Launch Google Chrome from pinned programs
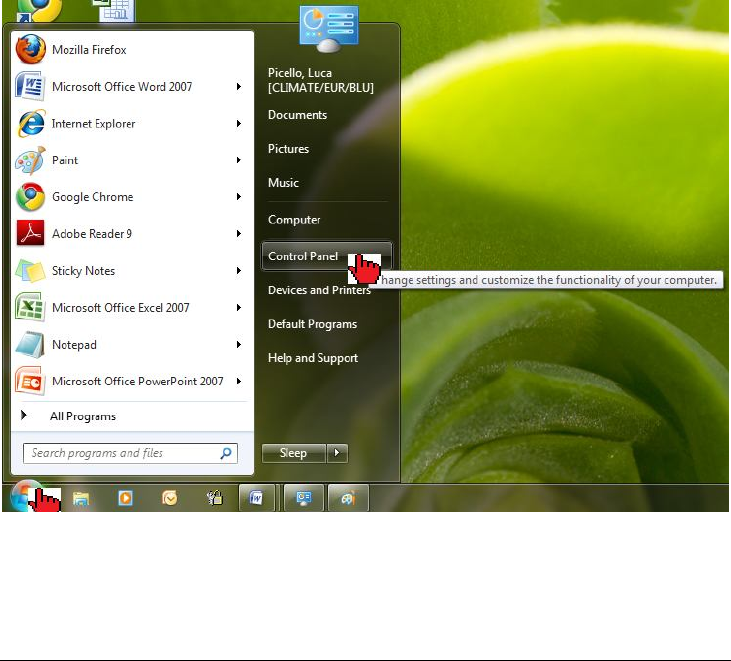 (x=92, y=197)
